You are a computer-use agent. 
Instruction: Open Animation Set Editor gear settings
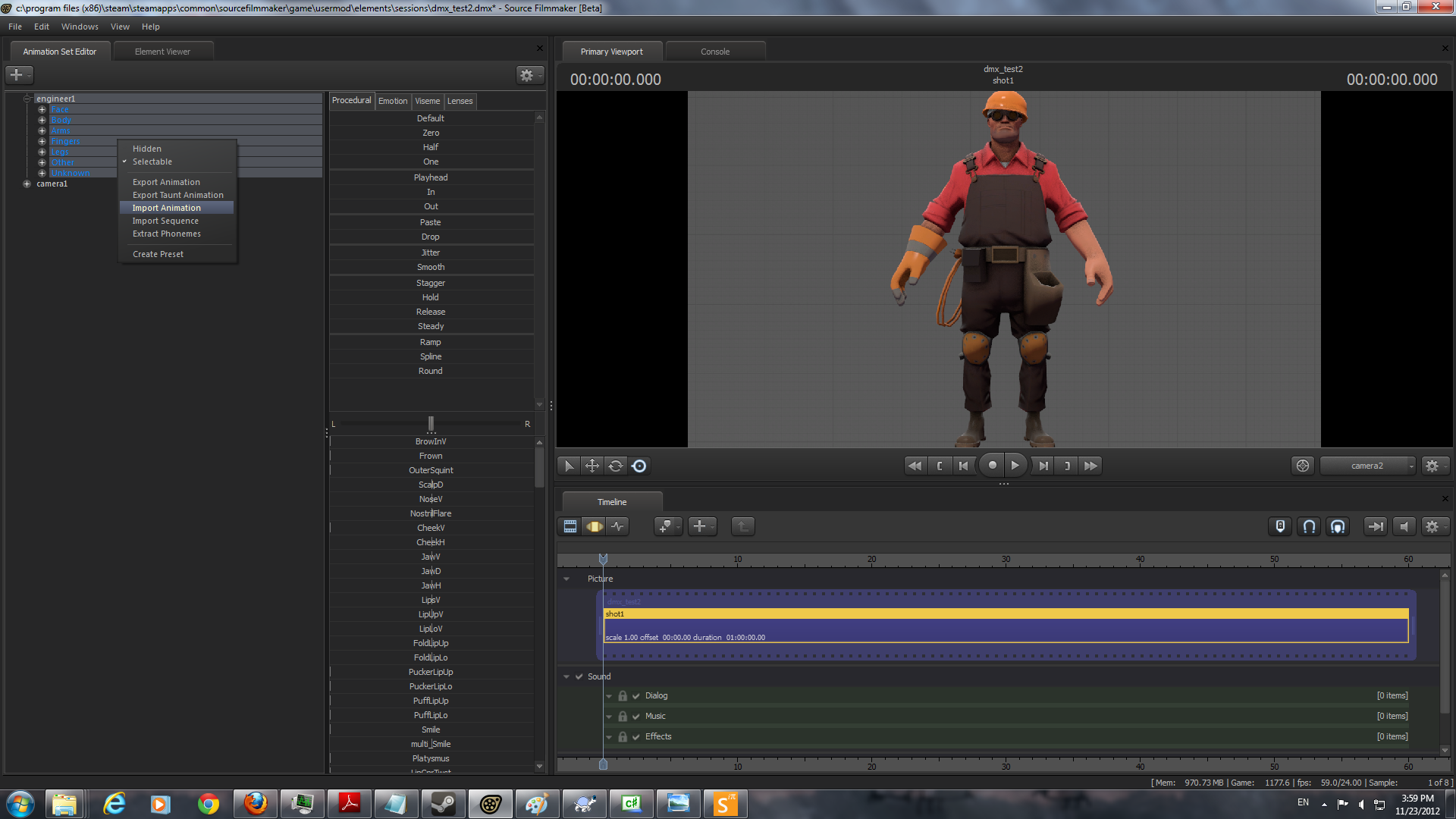(x=529, y=75)
